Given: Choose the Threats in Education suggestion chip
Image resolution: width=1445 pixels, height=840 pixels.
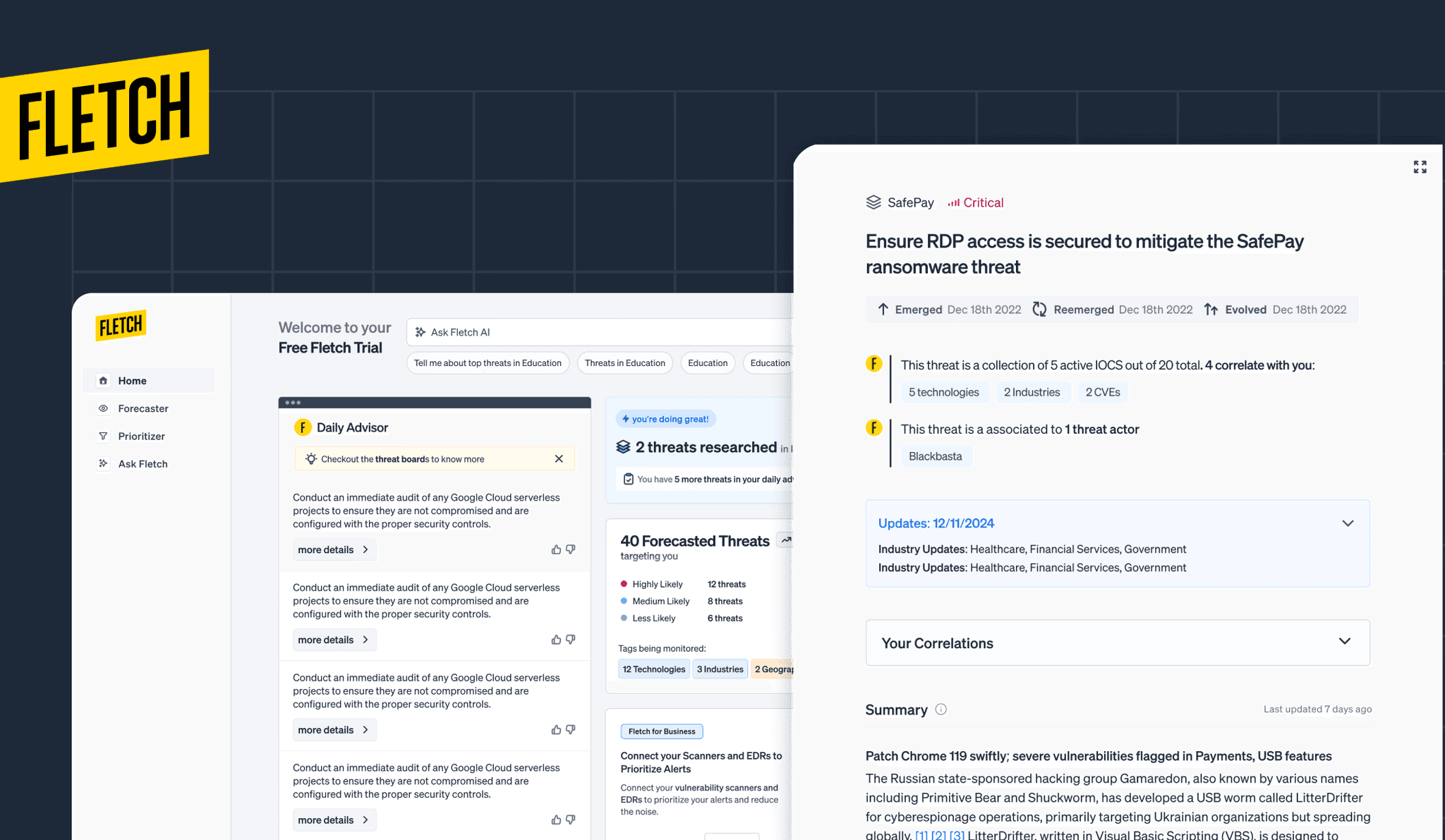Looking at the screenshot, I should coord(624,363).
